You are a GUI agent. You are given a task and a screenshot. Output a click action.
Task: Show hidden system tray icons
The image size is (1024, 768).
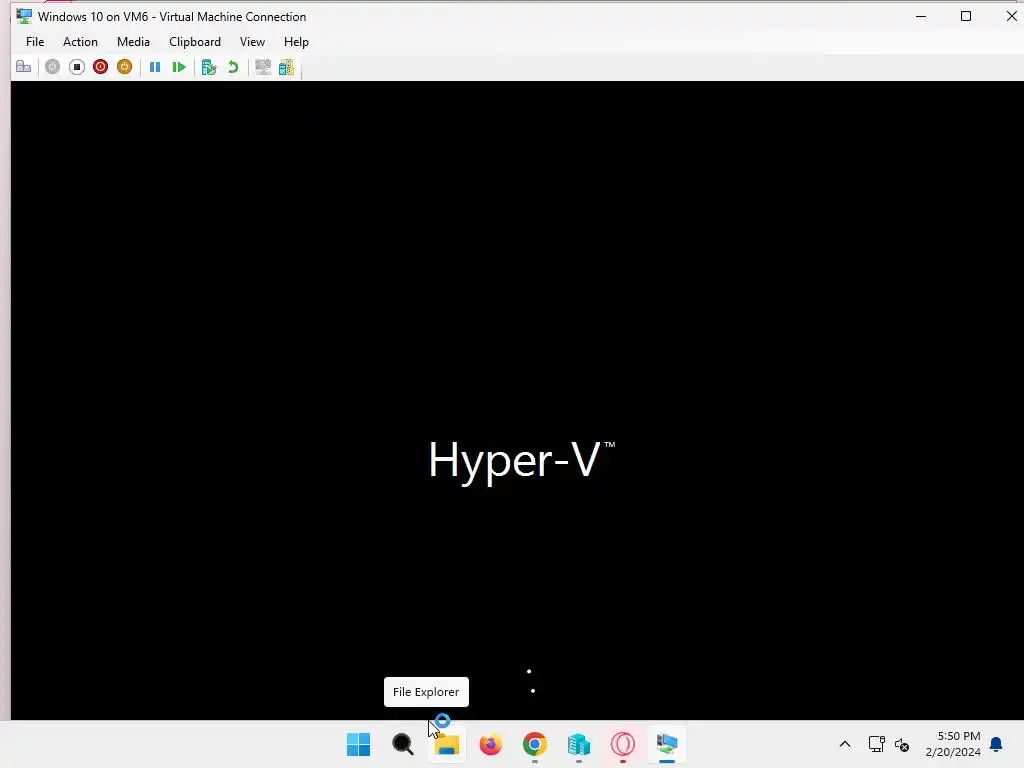point(844,744)
